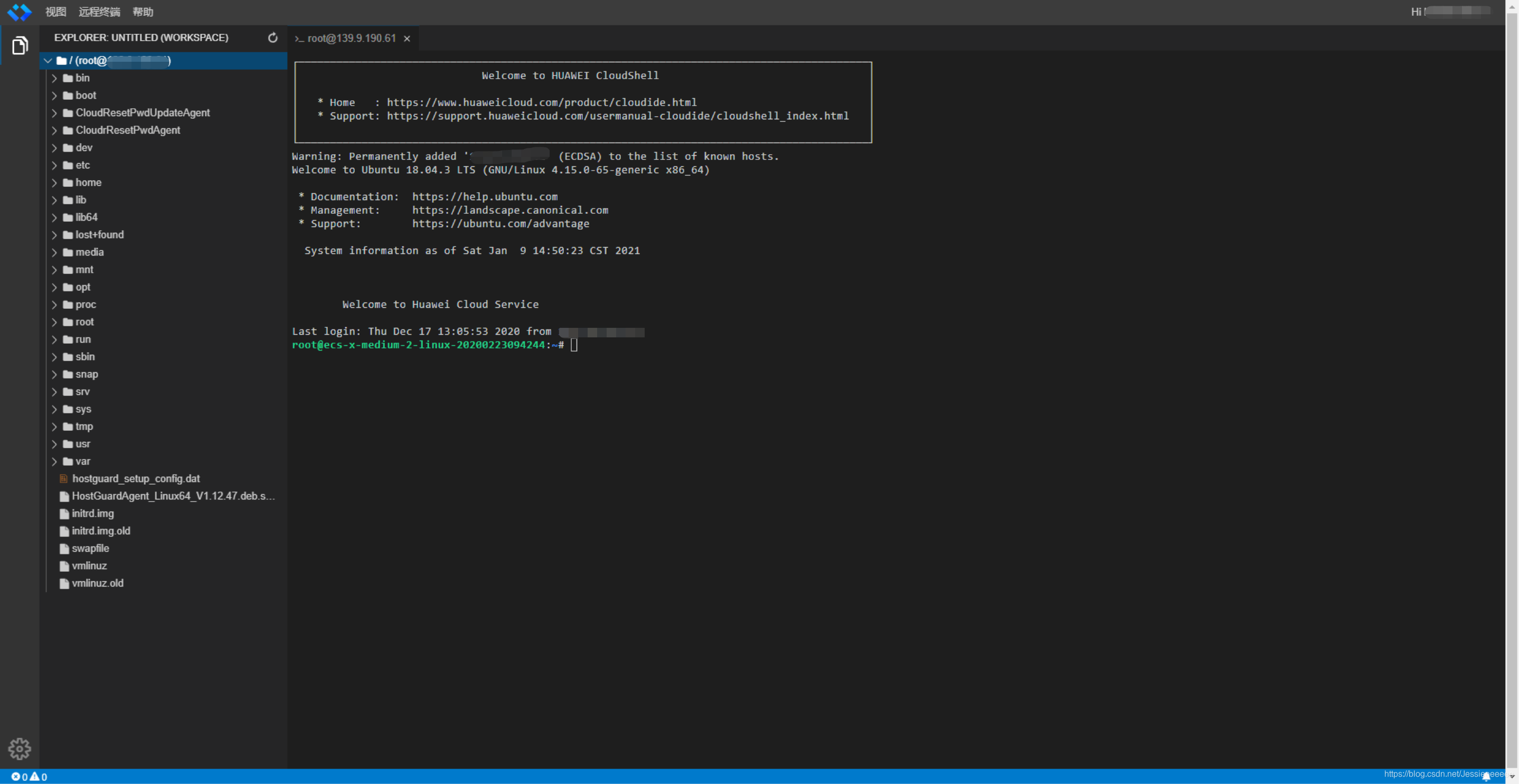Select the var folder
1519x784 pixels.
(163, 461)
